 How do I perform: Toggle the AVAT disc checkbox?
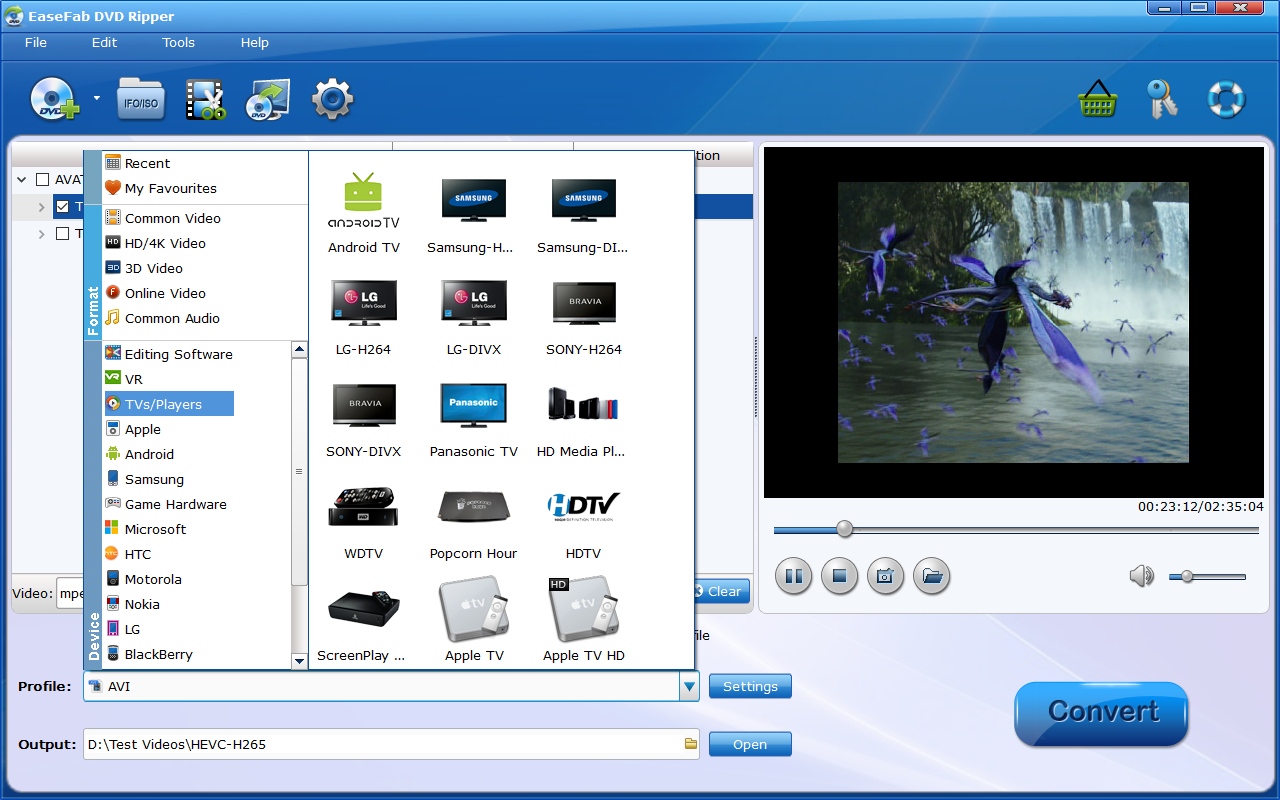42,180
